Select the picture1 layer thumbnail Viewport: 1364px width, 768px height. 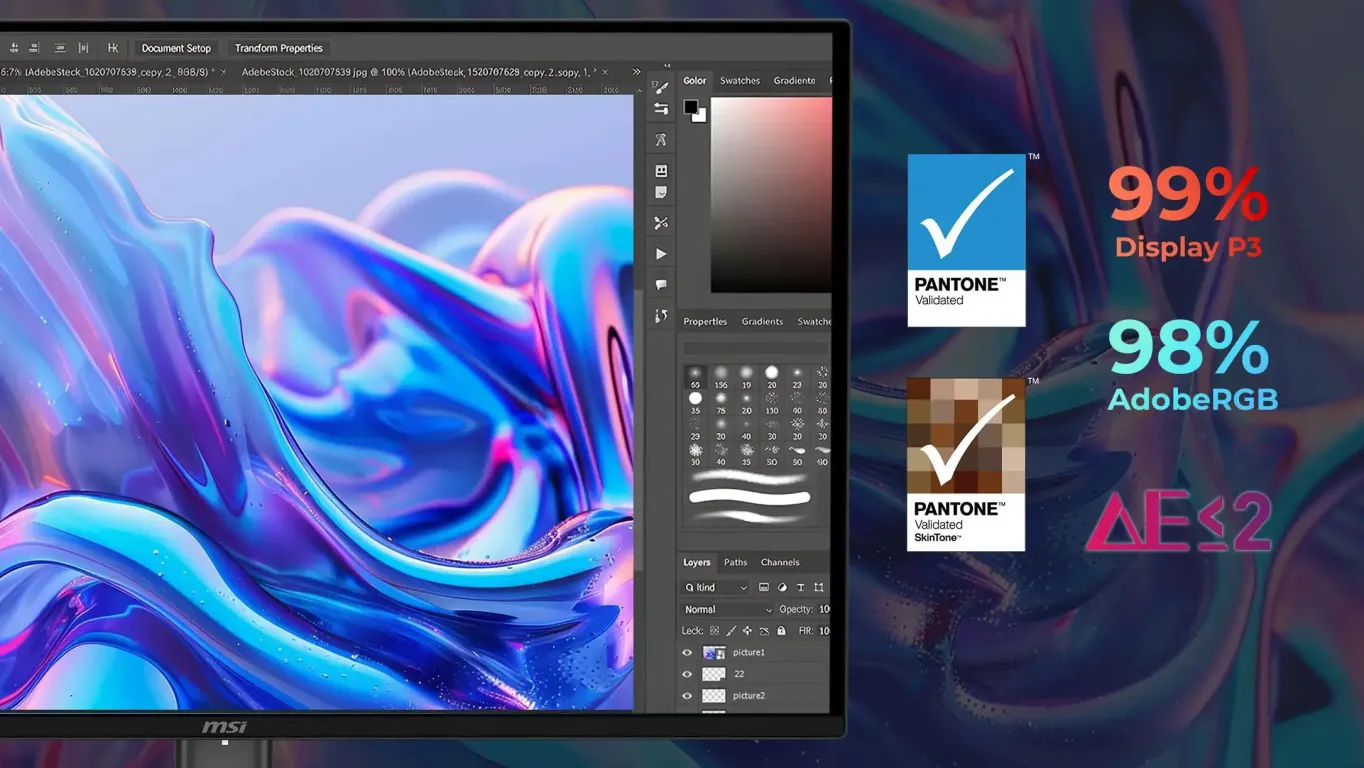coord(714,653)
